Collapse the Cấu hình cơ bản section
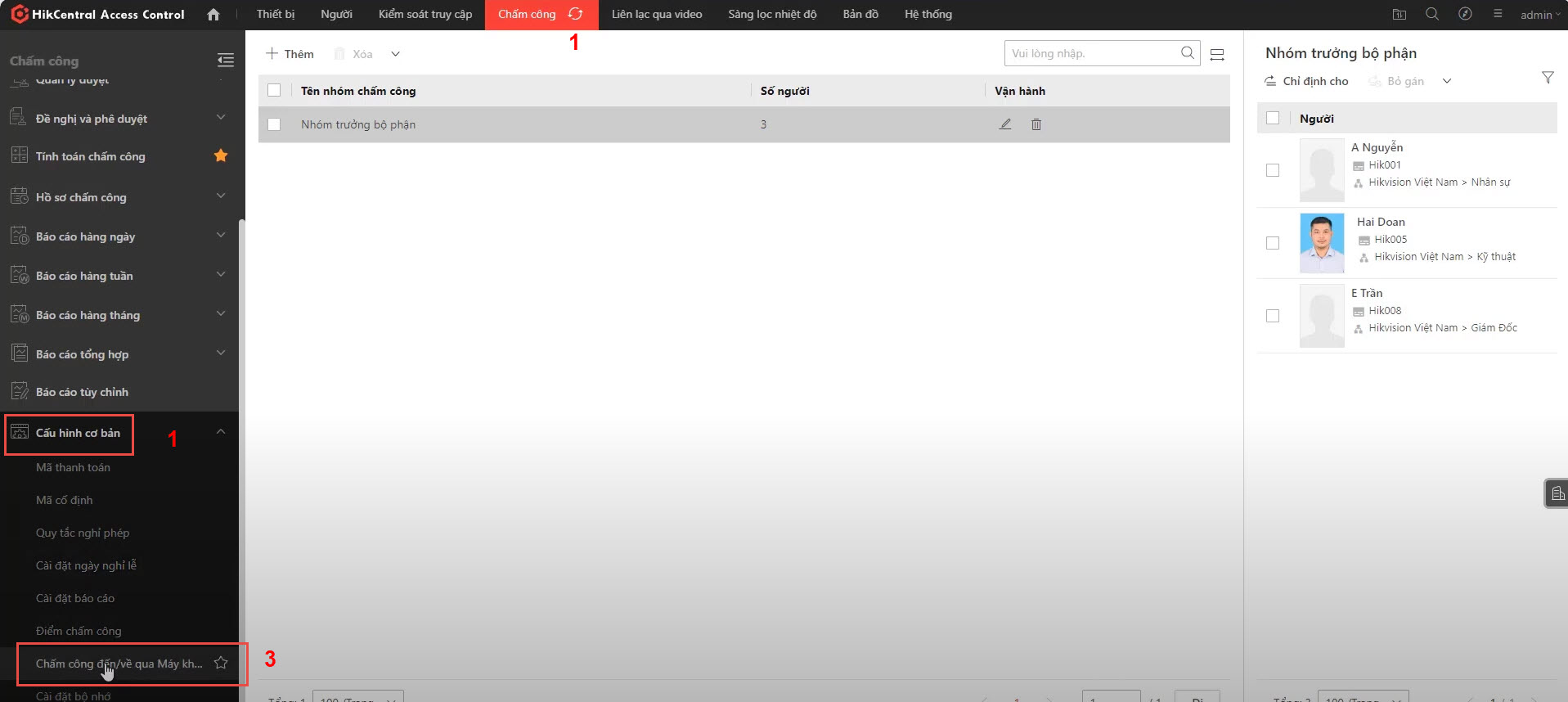Image resolution: width=1568 pixels, height=702 pixels. coord(220,432)
